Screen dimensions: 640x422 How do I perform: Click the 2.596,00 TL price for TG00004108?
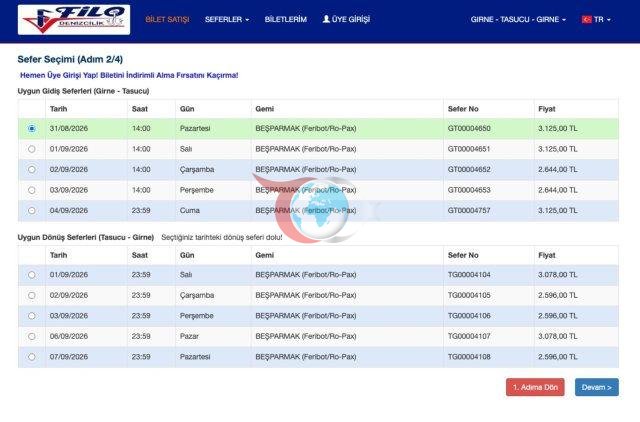click(x=558, y=357)
